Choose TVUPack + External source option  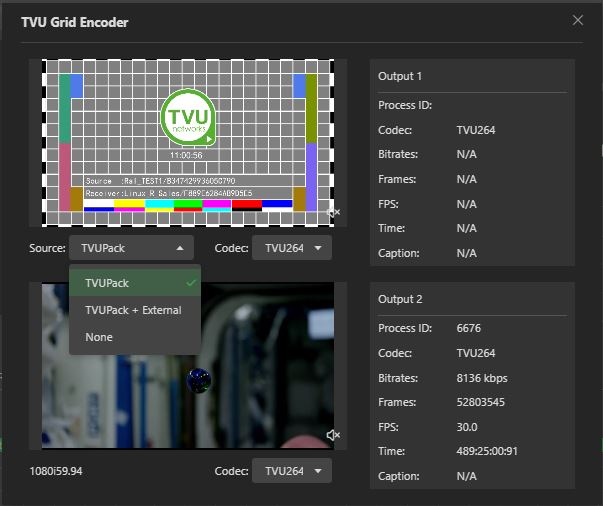135,310
